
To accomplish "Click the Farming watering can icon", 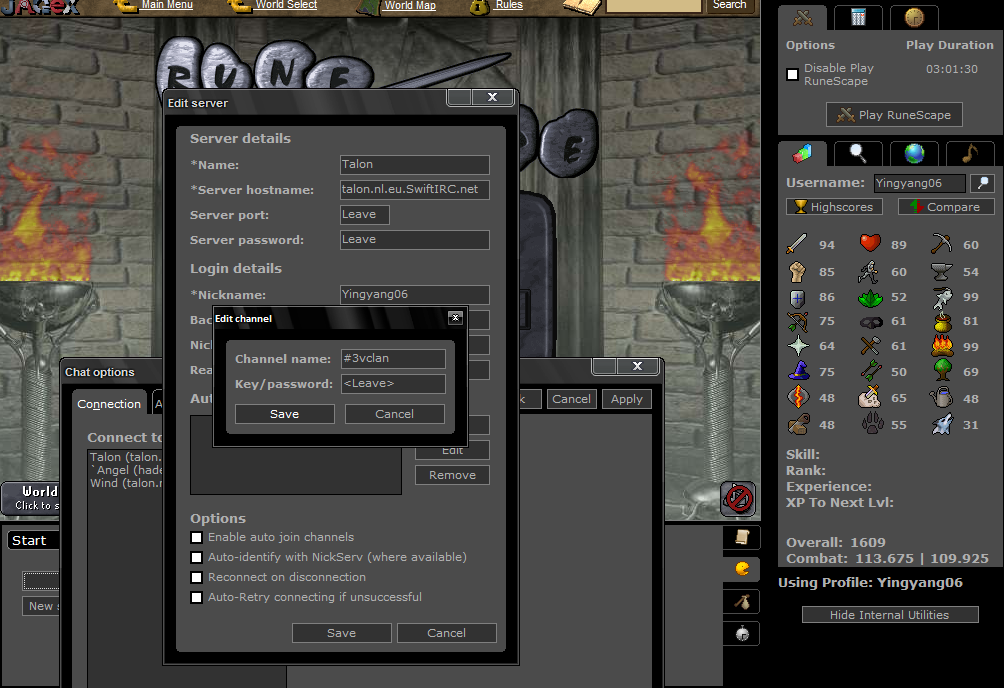I will pos(941,398).
